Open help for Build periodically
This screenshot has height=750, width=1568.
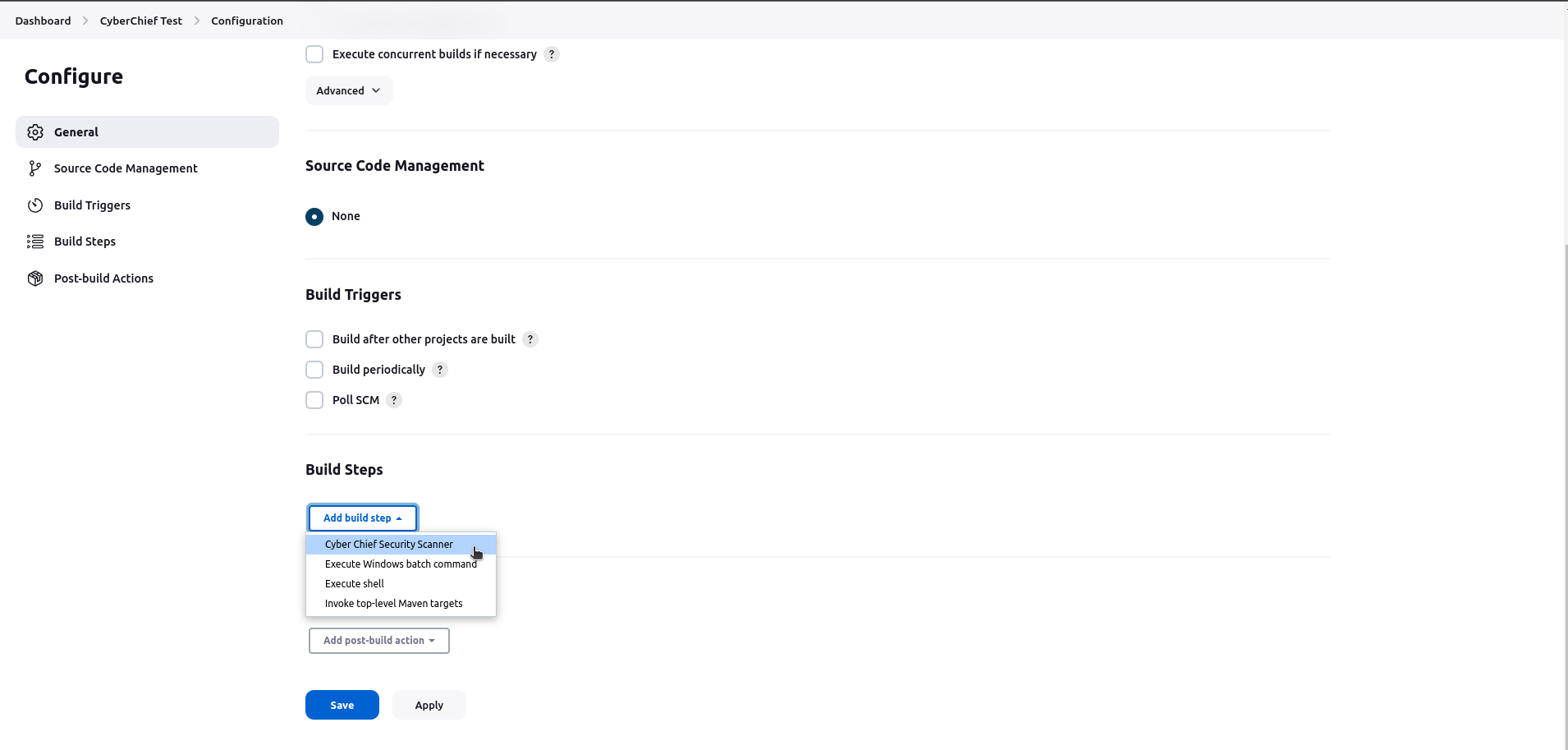440,370
